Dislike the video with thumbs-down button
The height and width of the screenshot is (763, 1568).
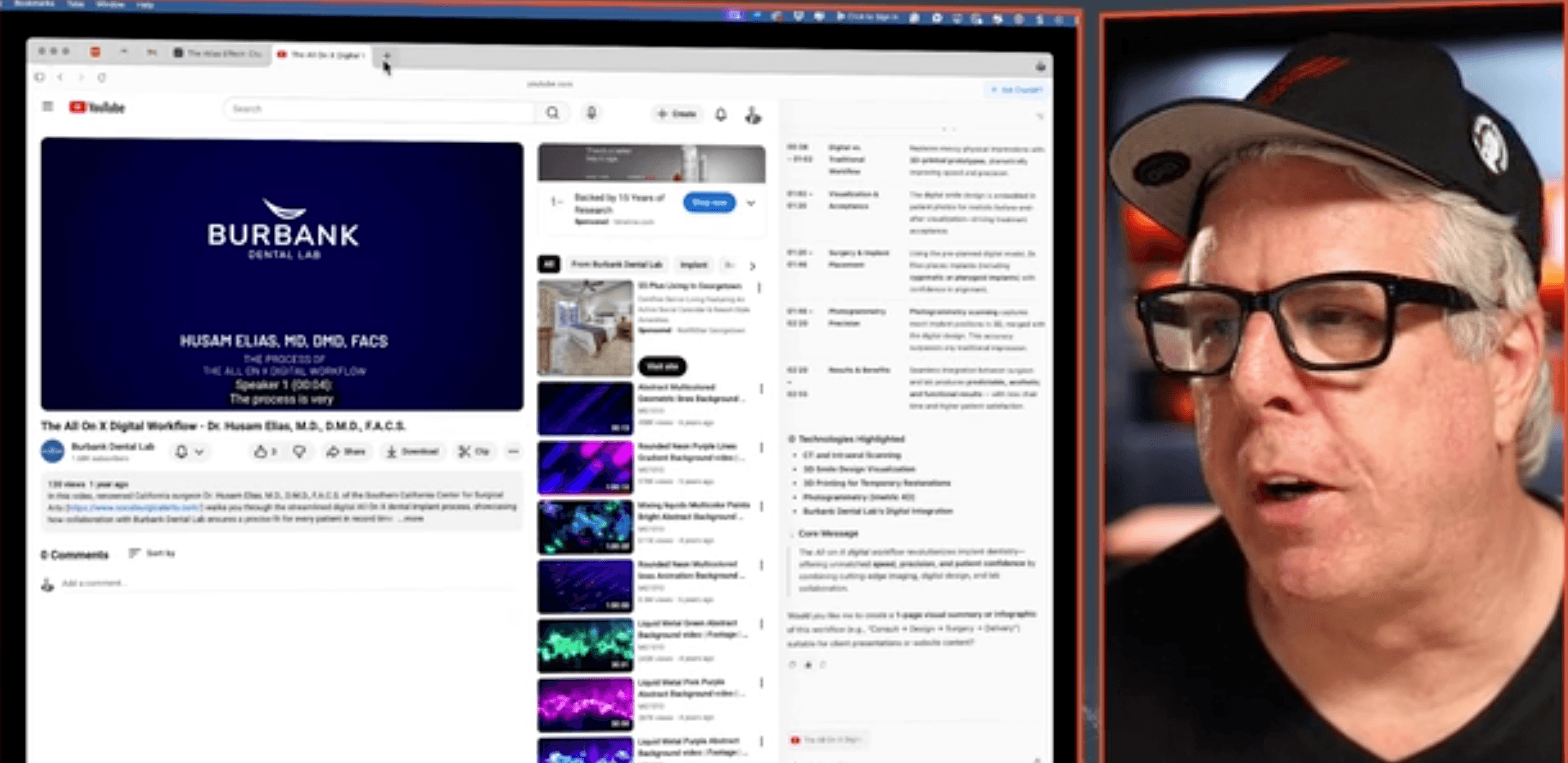click(x=299, y=451)
